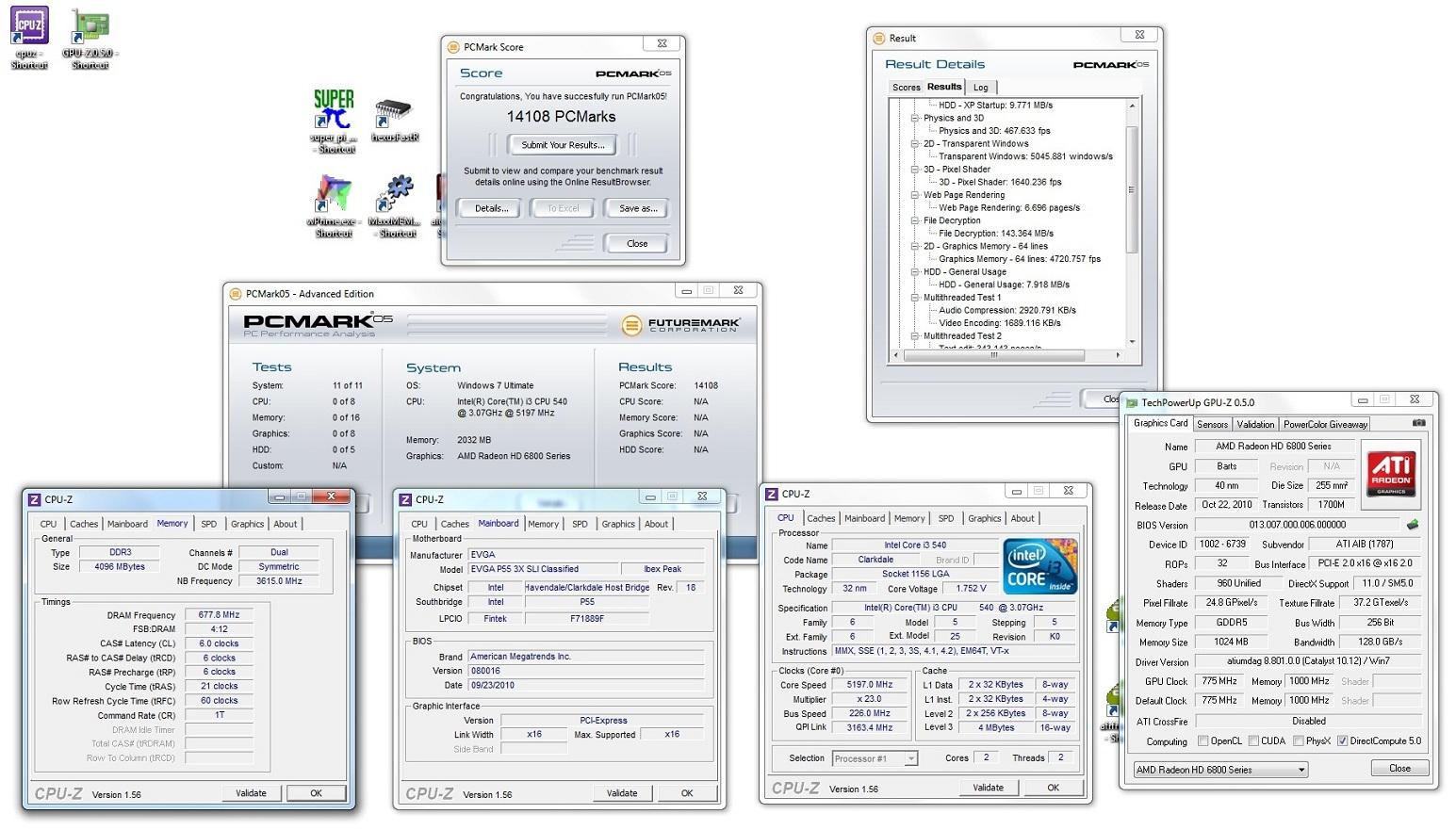
Task: Collapse the 2D - Transparent Windows node
Action: [914, 144]
